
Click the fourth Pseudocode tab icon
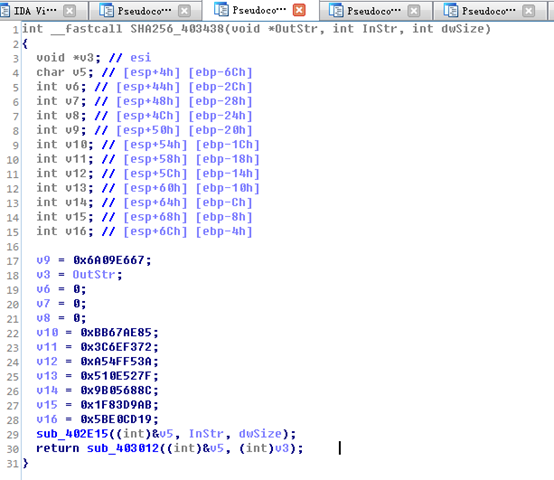pyautogui.click(x=336, y=11)
